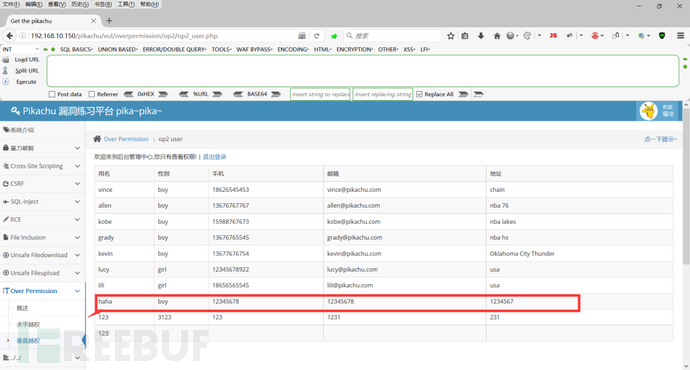
Task: Click the green puzzle addon icon
Action: (334, 36)
